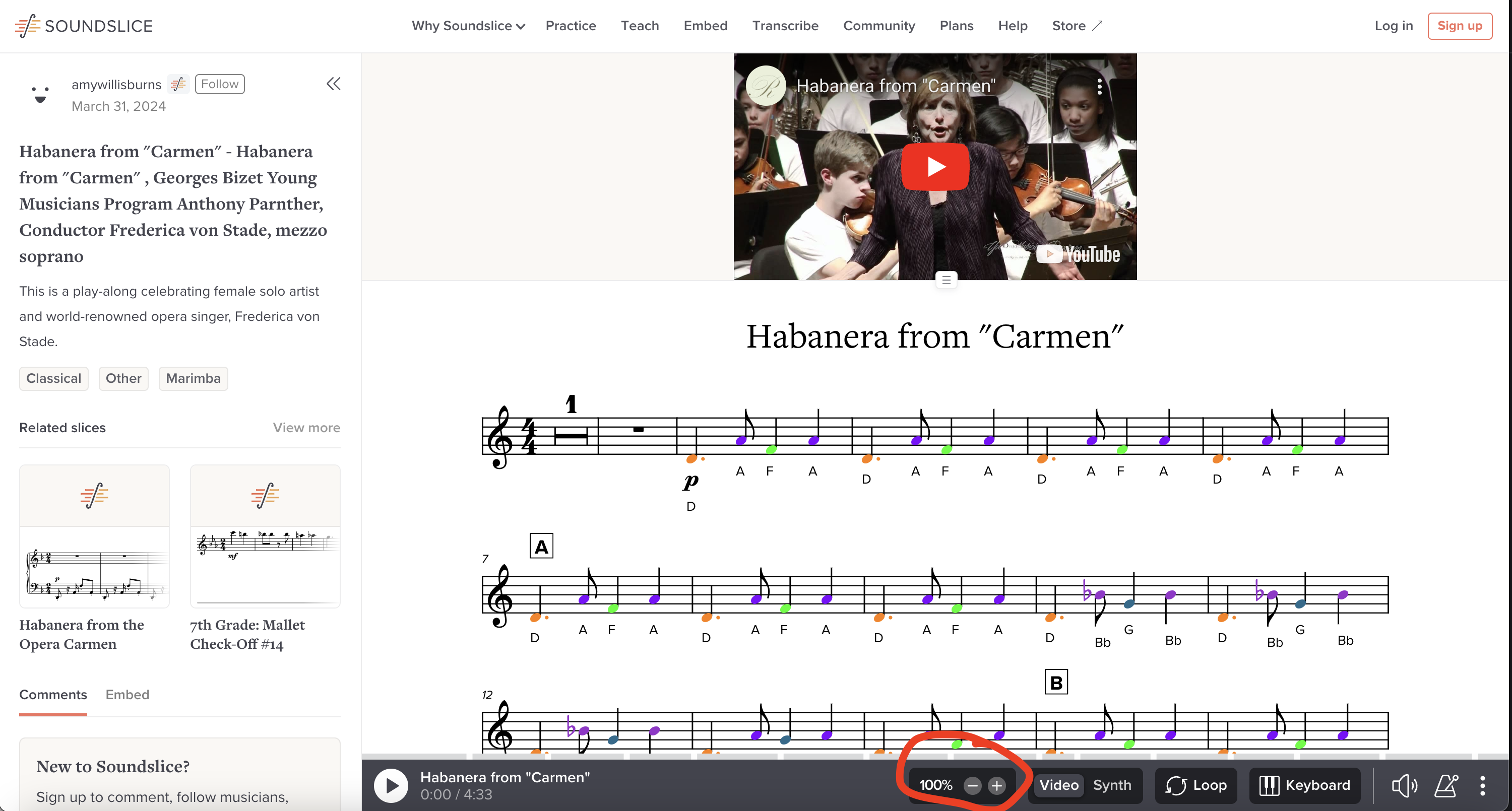
Task: Decrease playback speed with minus icon
Action: coord(973,785)
